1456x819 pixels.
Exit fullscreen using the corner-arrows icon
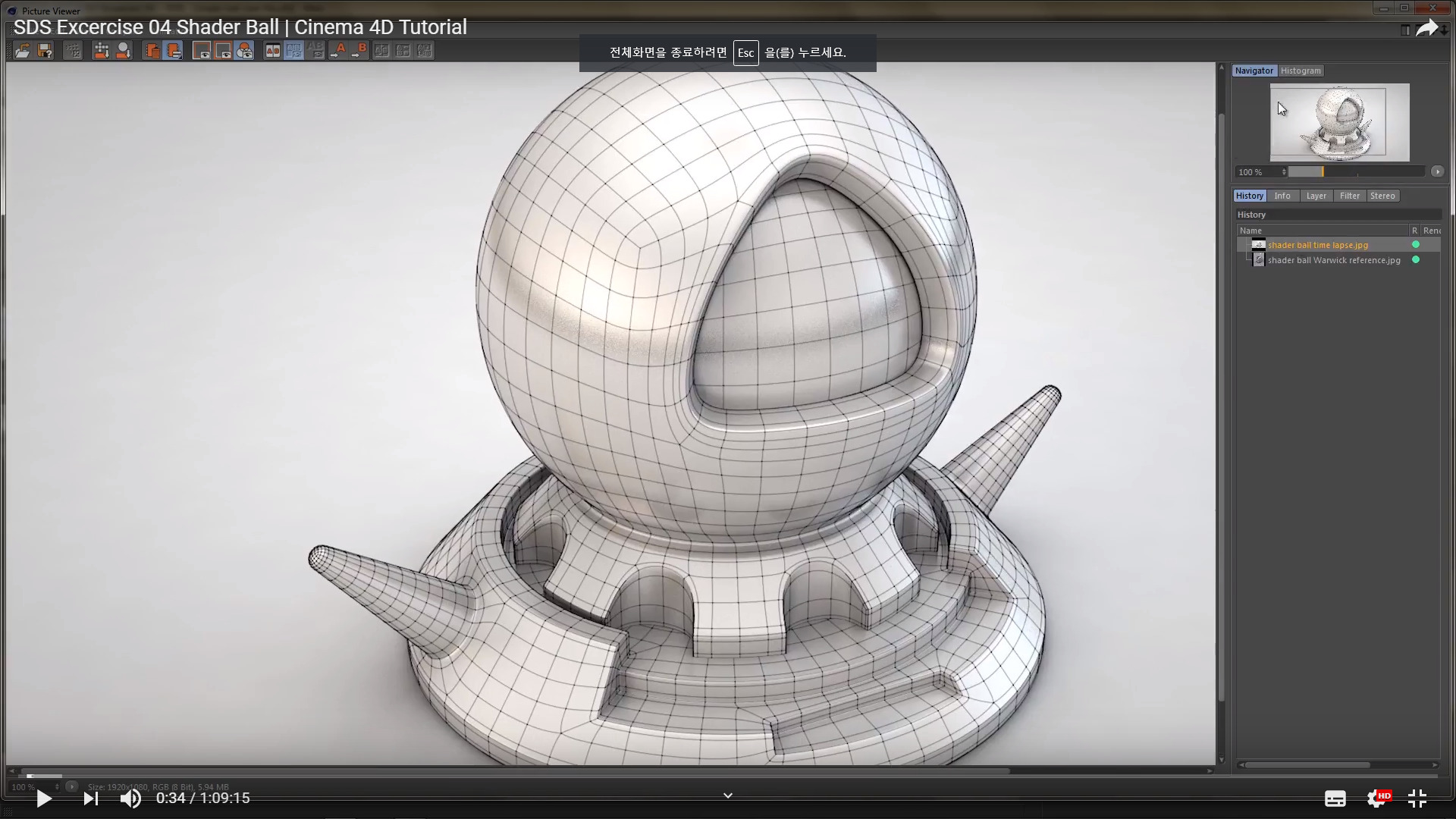(1417, 799)
